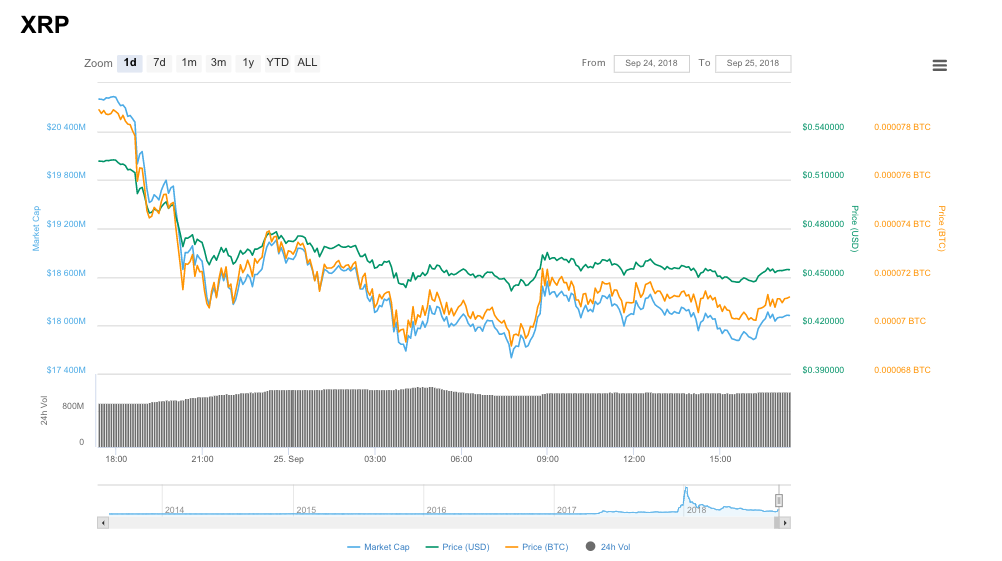Click the 2015 label in navigator
This screenshot has height=561, width=1002.
pos(306,510)
